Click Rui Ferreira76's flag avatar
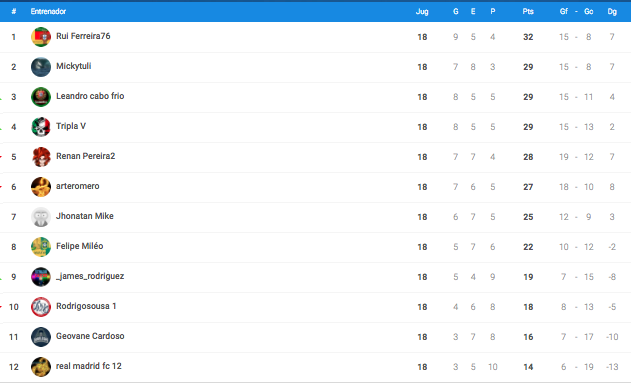631x383 pixels. (41, 37)
